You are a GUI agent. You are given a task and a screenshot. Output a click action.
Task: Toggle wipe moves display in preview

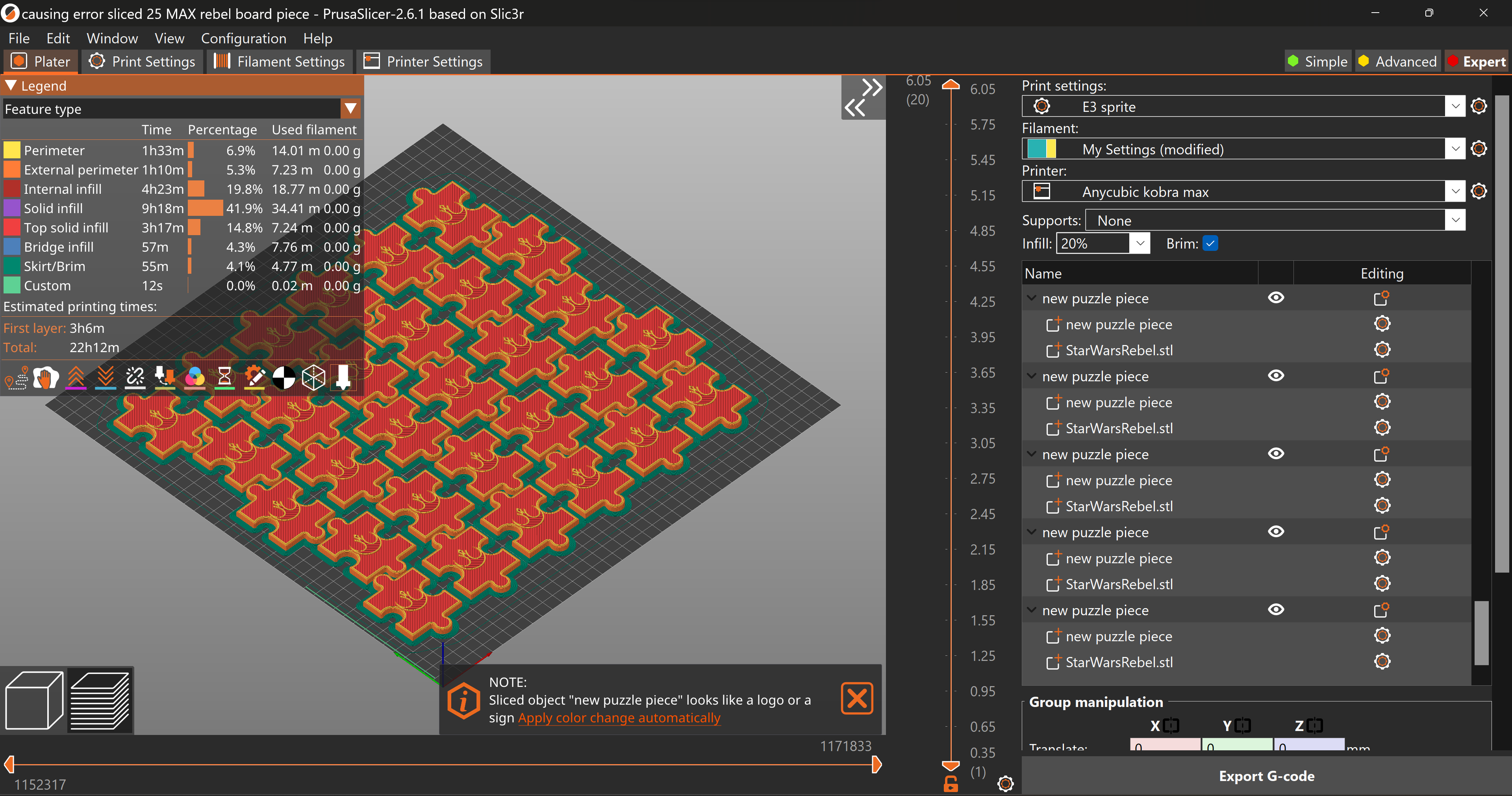(x=46, y=378)
